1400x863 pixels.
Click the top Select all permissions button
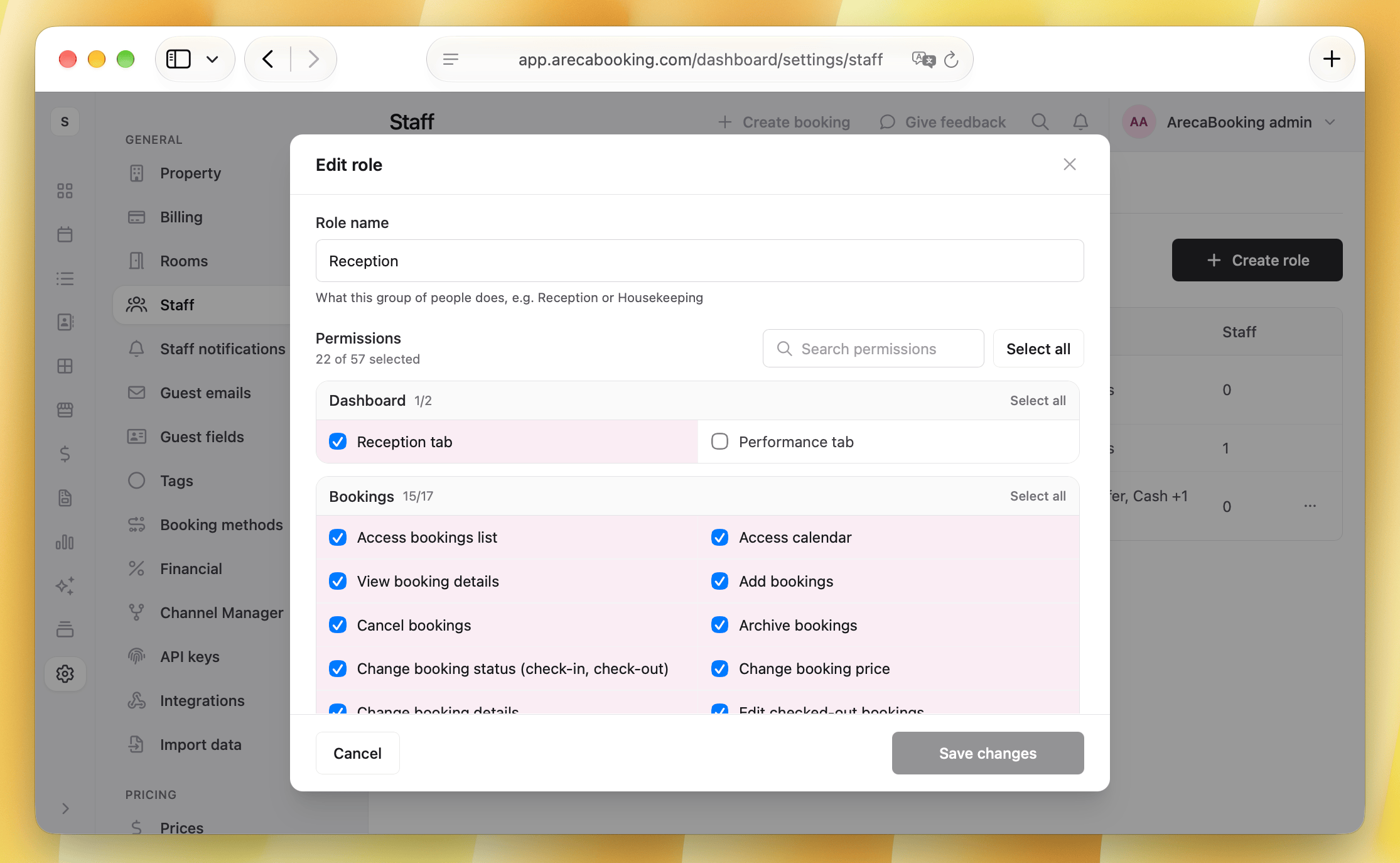tap(1038, 349)
